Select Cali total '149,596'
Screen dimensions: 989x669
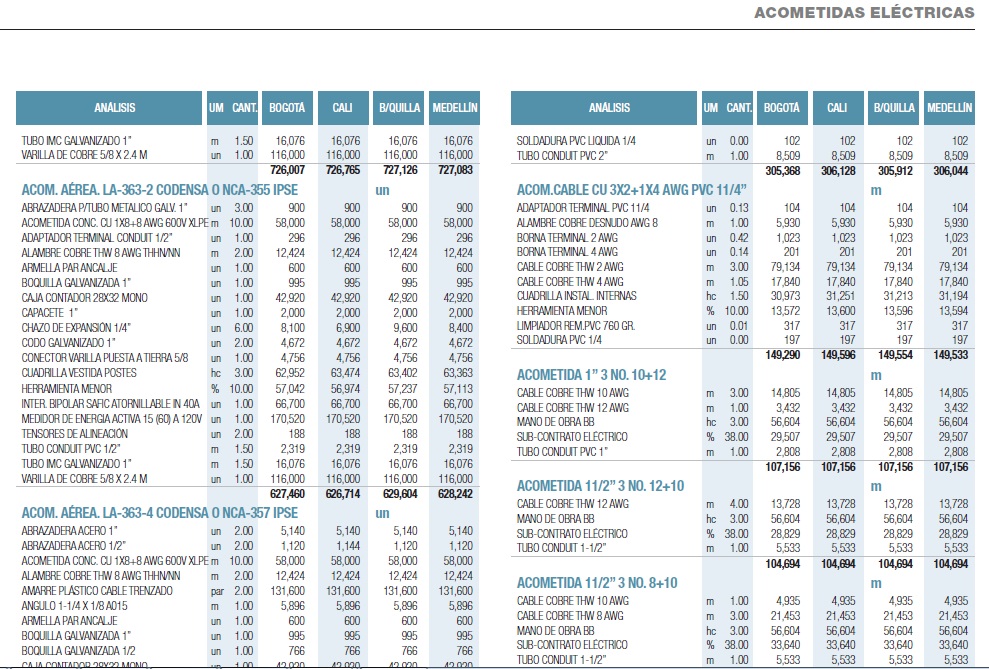tap(838, 356)
